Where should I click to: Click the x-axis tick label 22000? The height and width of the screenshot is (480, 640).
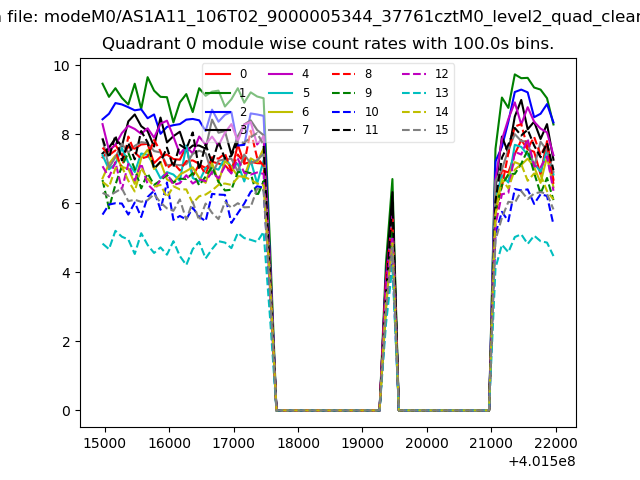tap(556, 443)
